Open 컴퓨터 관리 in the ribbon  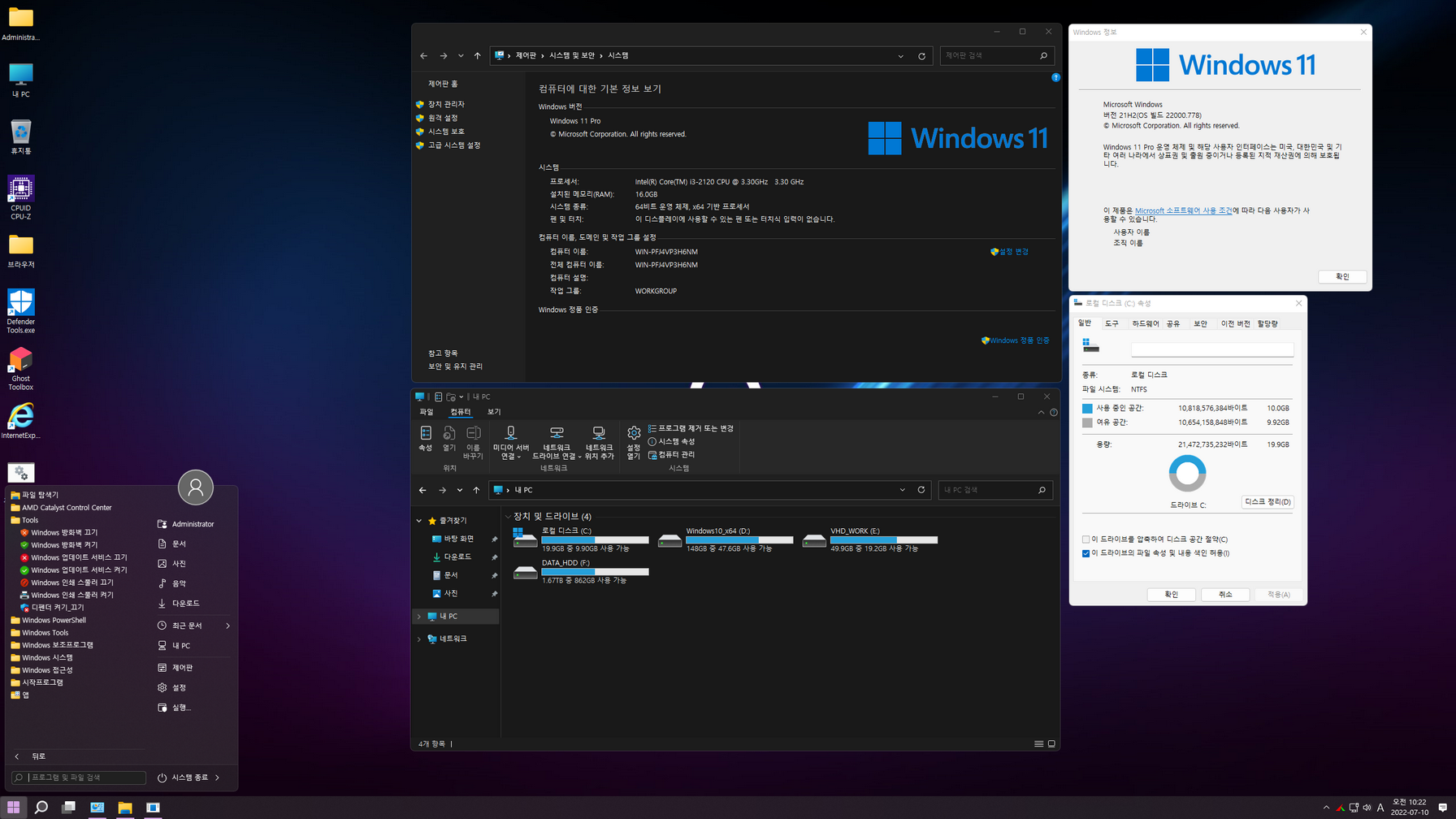click(x=671, y=454)
